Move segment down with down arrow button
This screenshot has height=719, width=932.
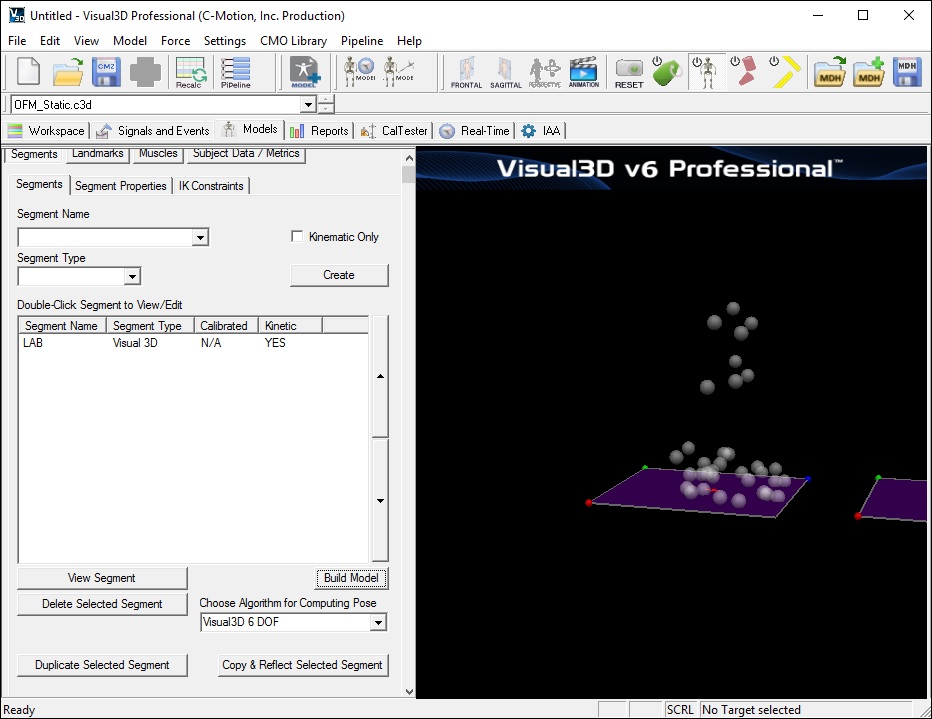point(380,500)
